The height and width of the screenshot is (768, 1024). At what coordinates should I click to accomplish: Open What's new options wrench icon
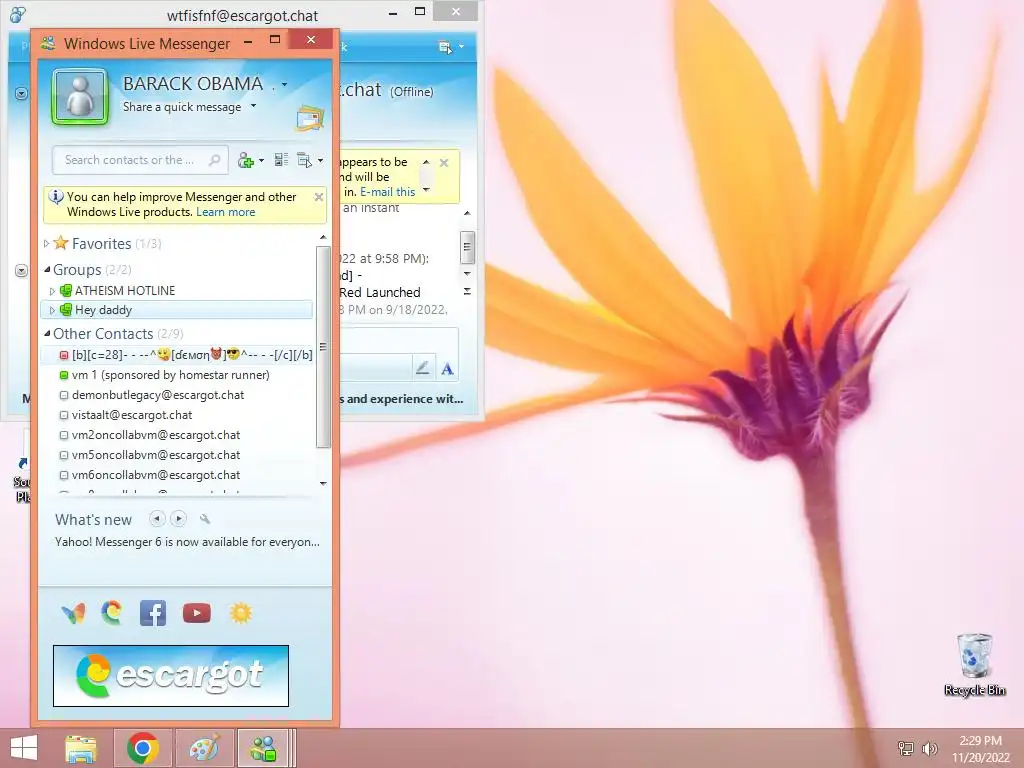pos(204,519)
